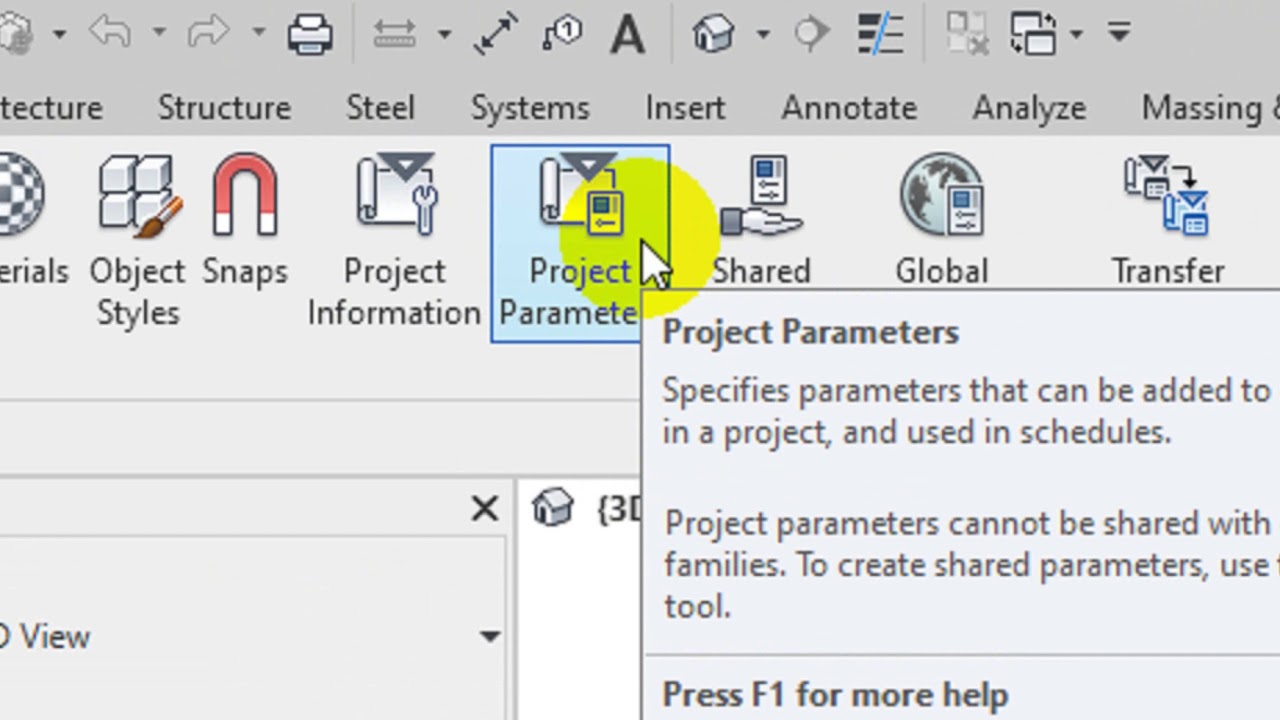Open the Massing ribbon tab
The image size is (1280, 720).
(x=1210, y=108)
